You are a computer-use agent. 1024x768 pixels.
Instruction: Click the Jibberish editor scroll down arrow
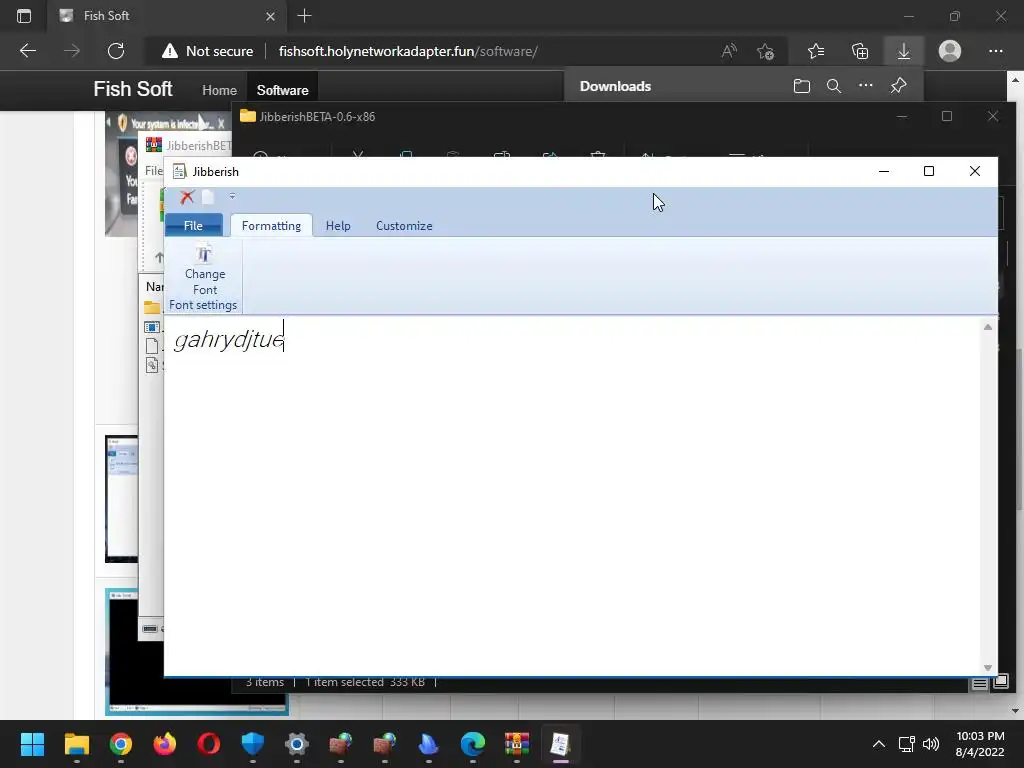tap(988, 667)
